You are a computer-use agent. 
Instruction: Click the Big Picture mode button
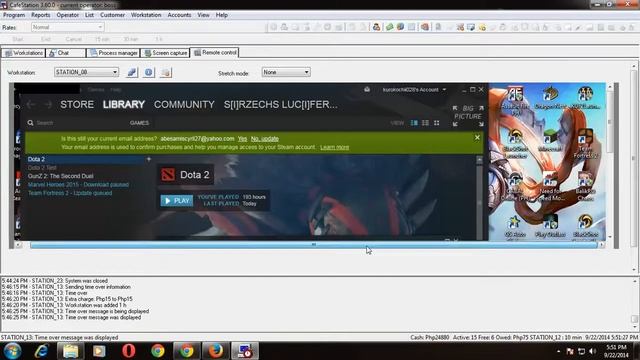(x=468, y=116)
